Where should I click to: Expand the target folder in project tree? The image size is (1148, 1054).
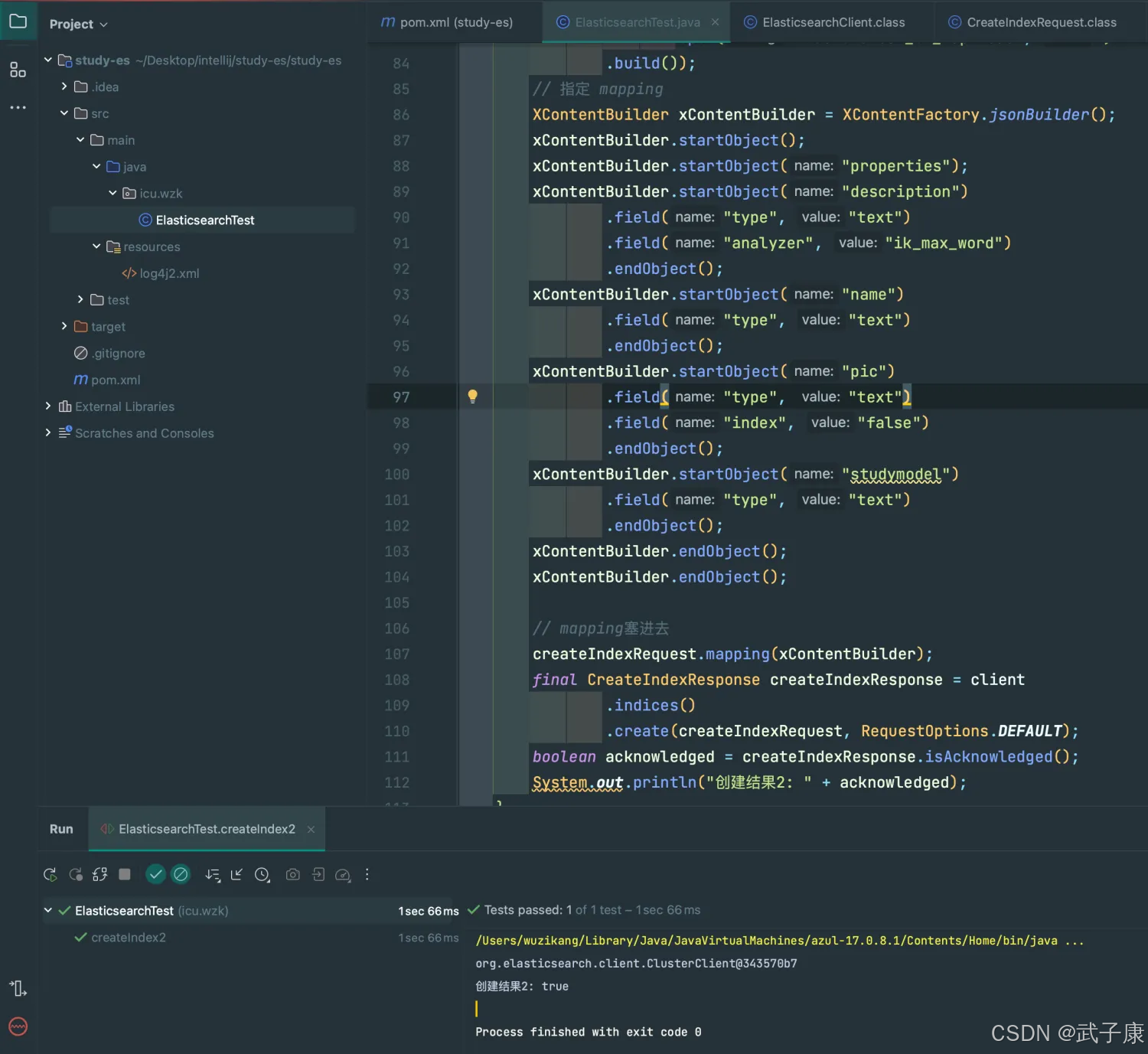point(64,326)
